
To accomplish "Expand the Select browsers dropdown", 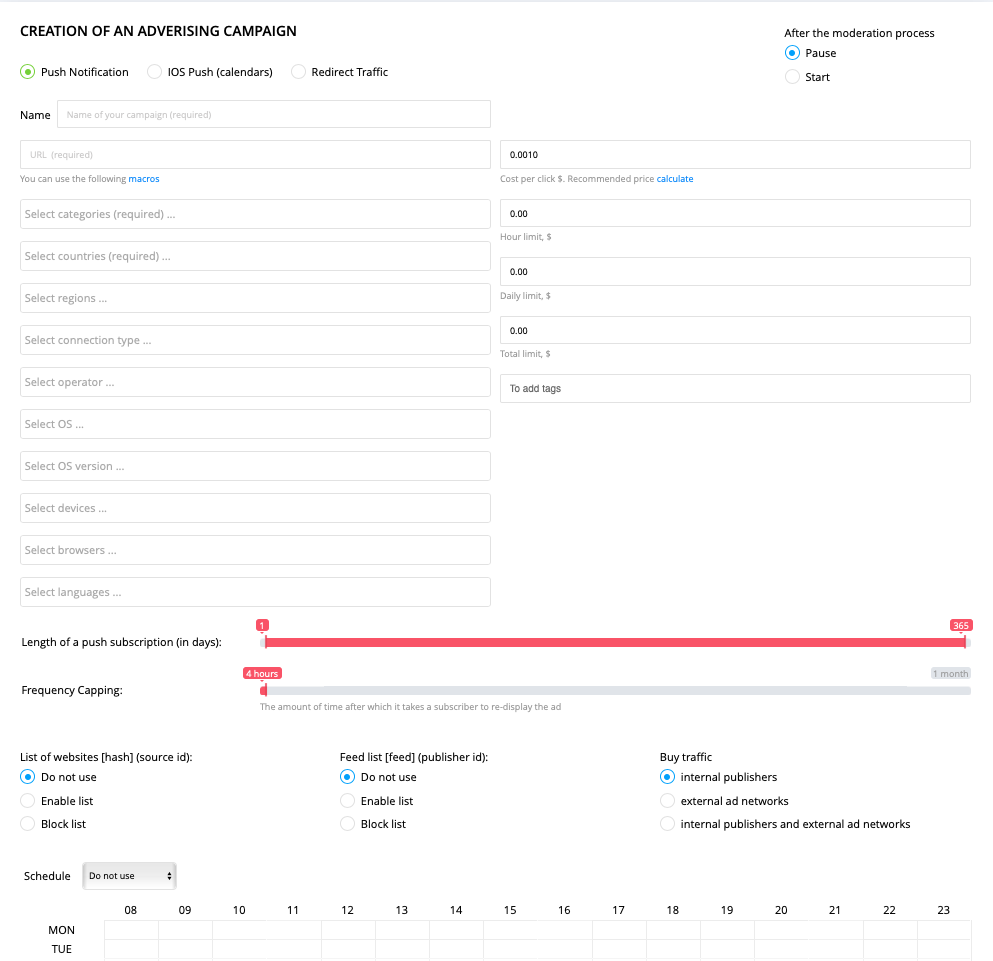I will pyautogui.click(x=255, y=550).
